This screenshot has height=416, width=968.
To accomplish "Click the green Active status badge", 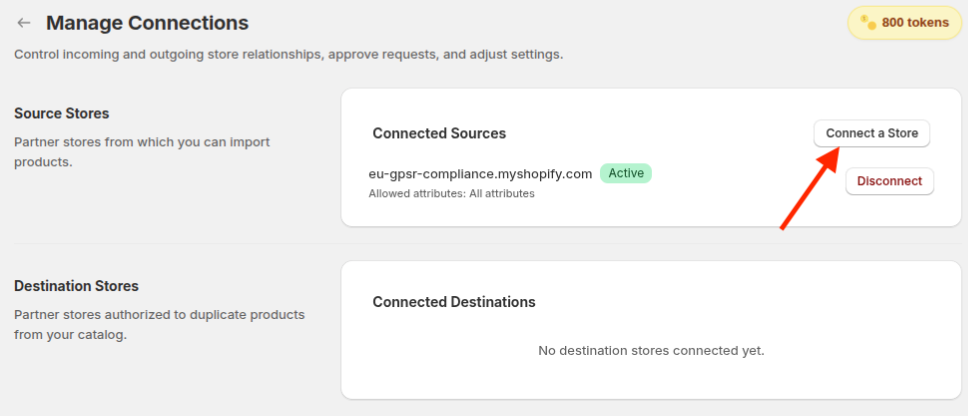I will coord(626,173).
